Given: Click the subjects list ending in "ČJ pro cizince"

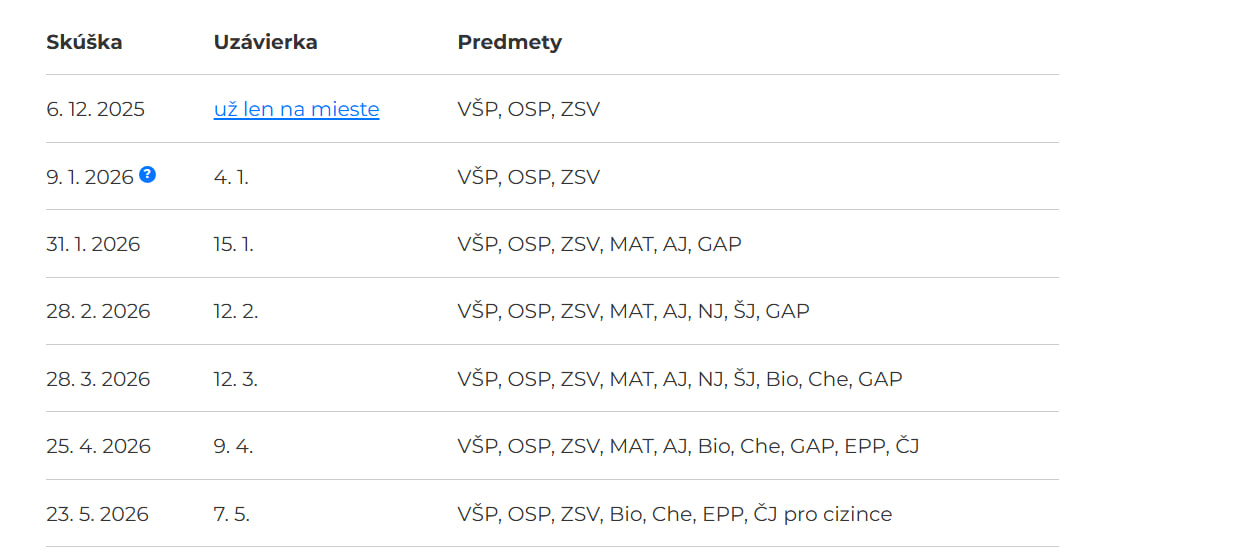Looking at the screenshot, I should pos(674,514).
